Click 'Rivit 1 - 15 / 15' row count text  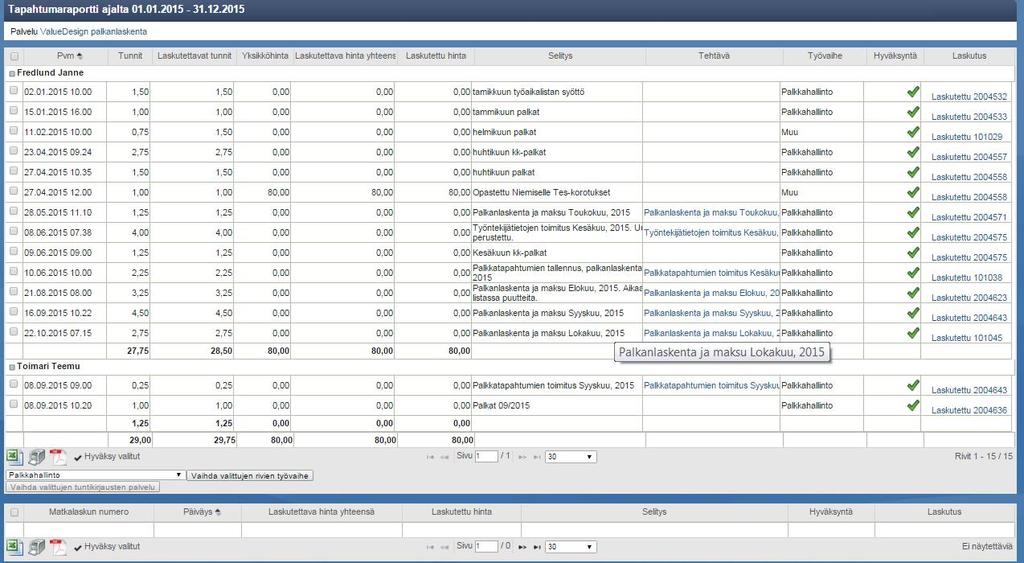(984, 457)
